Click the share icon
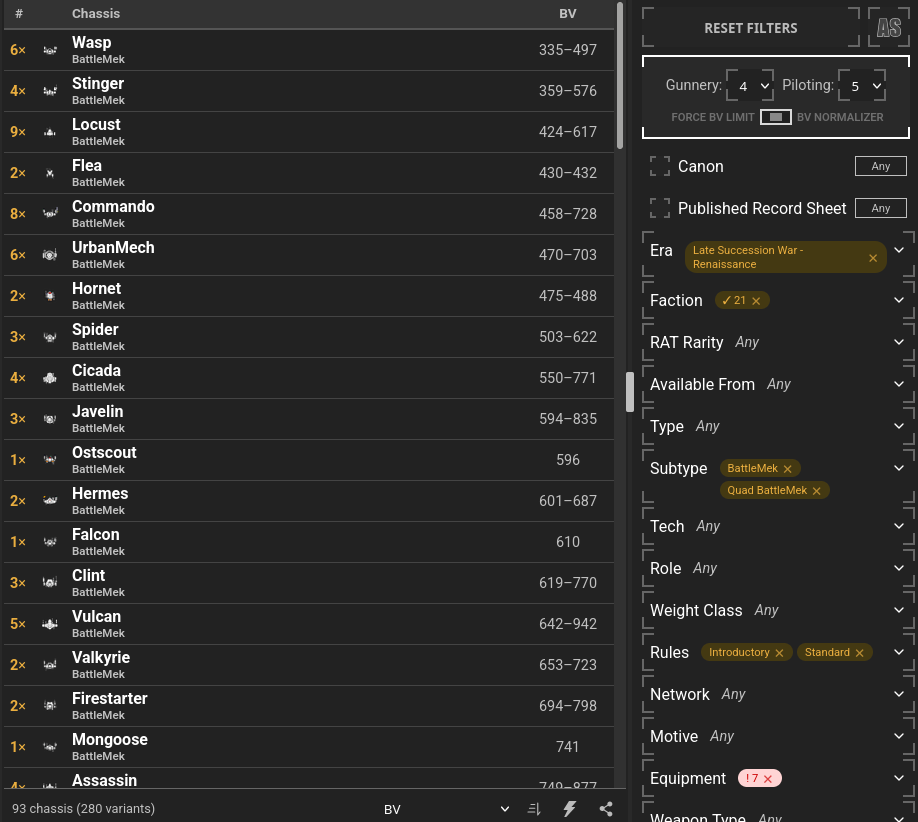Image resolution: width=918 pixels, height=822 pixels. 606,809
